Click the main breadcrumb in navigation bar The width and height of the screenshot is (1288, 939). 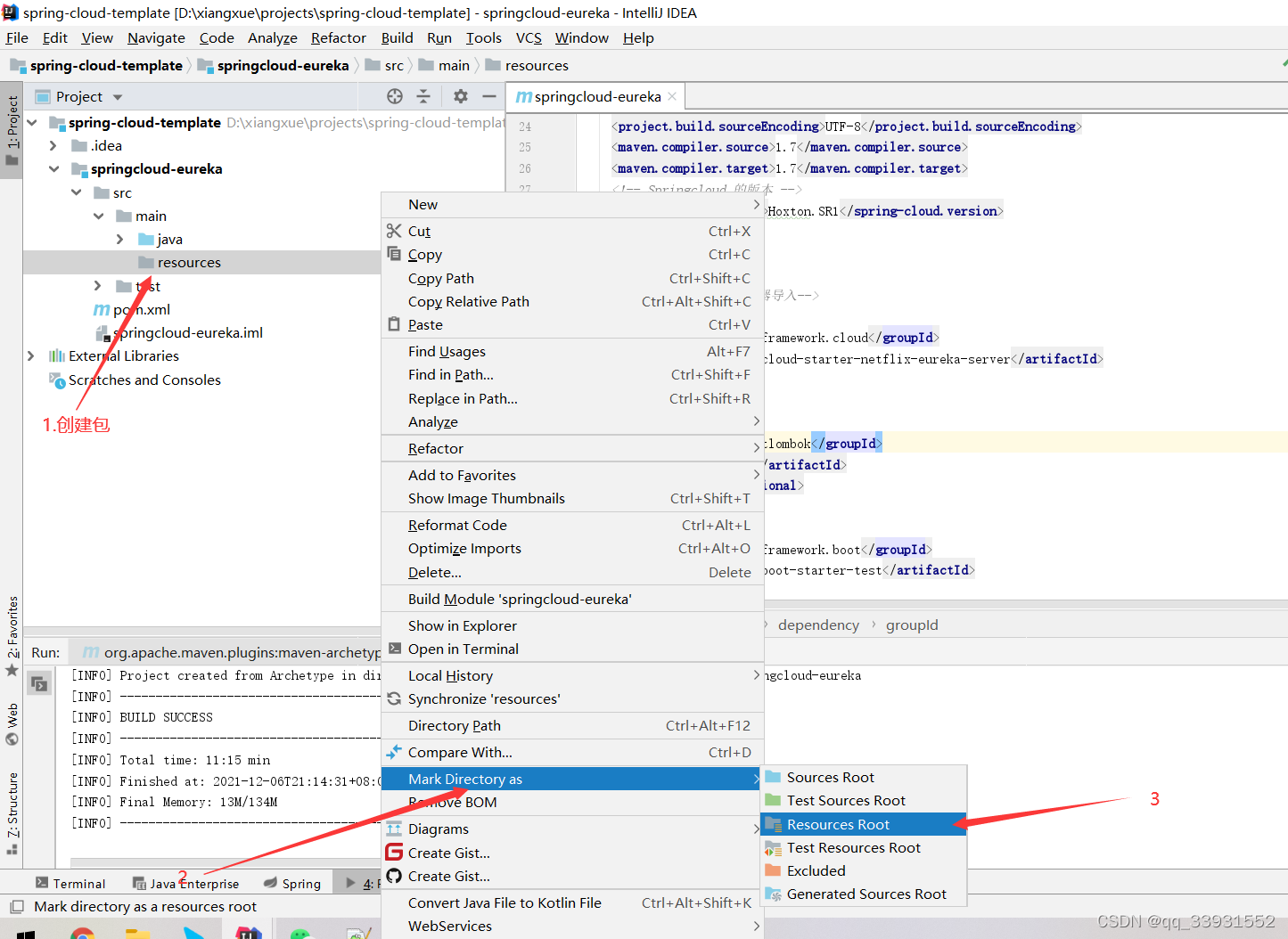click(444, 65)
